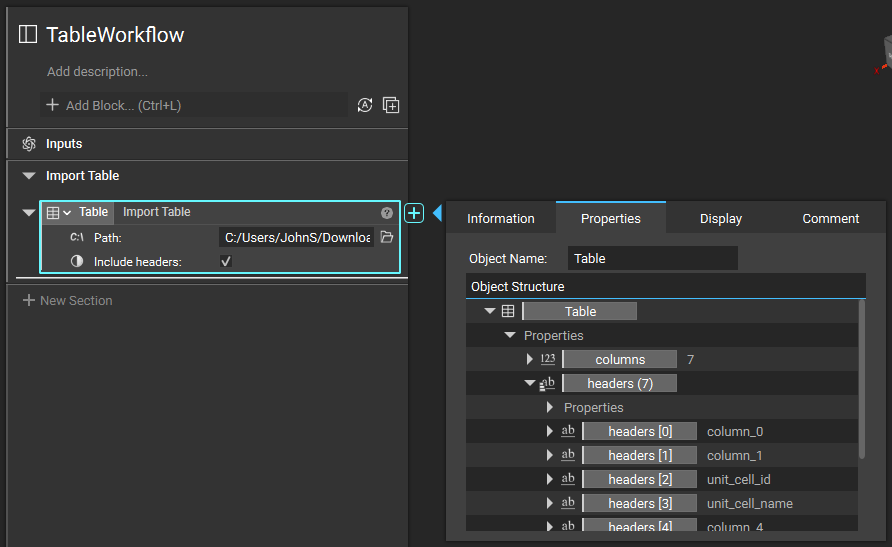Go to the Comment tab
This screenshot has width=892, height=547.
[x=831, y=218]
